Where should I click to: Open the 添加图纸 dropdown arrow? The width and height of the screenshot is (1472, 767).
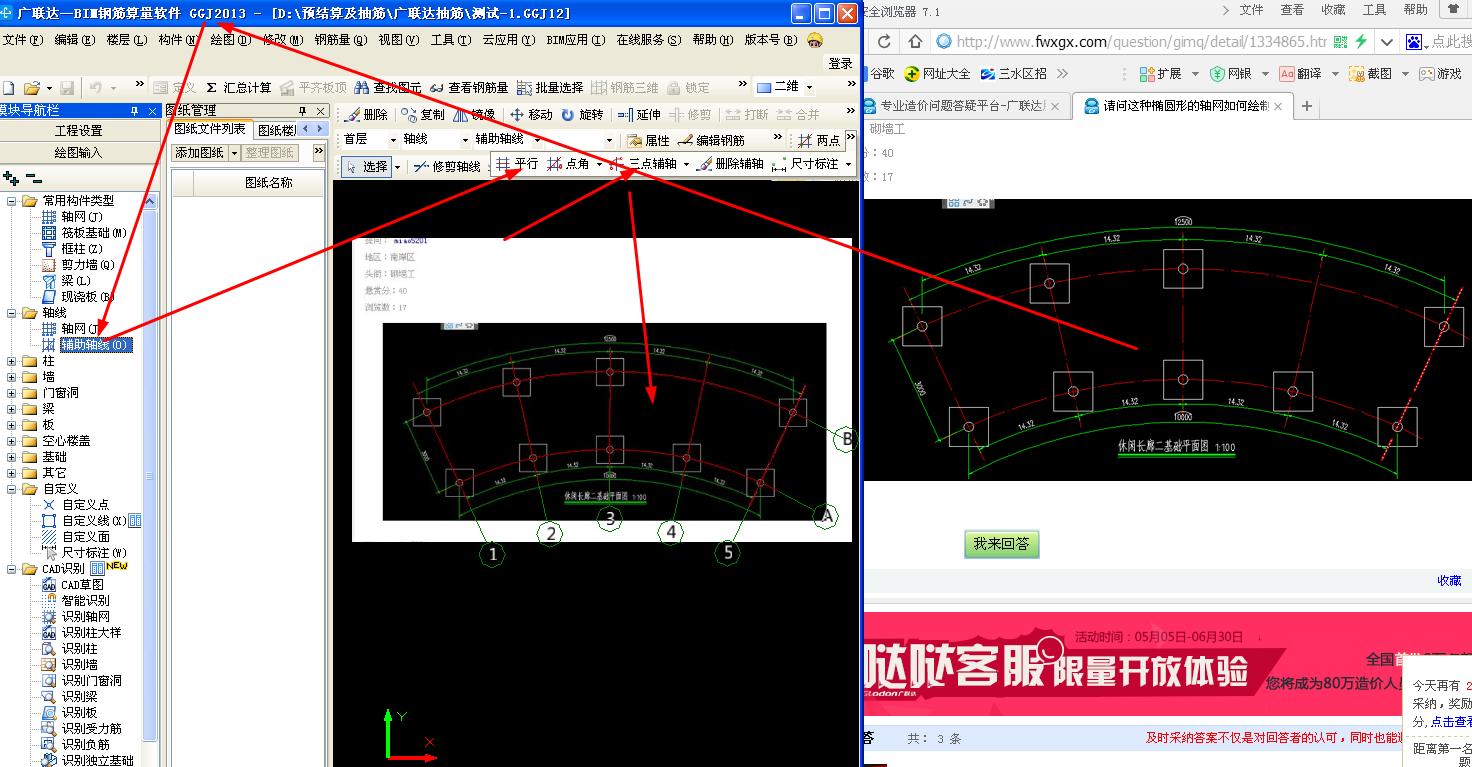pos(235,153)
